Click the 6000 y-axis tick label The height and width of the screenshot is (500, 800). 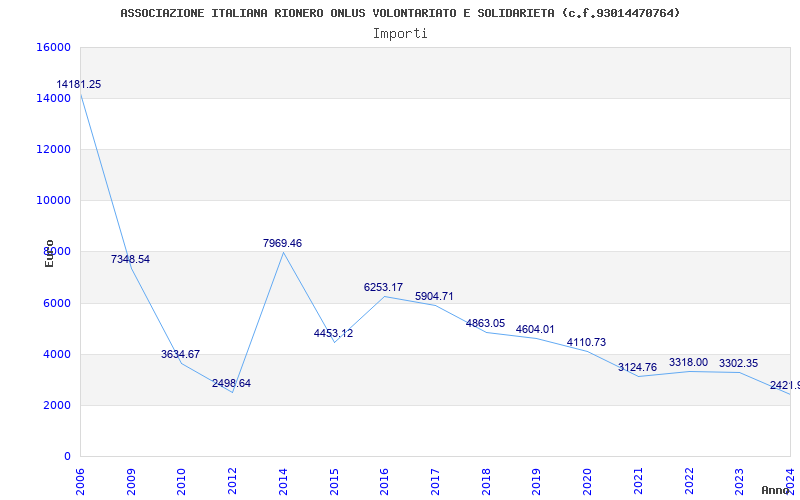click(57, 304)
